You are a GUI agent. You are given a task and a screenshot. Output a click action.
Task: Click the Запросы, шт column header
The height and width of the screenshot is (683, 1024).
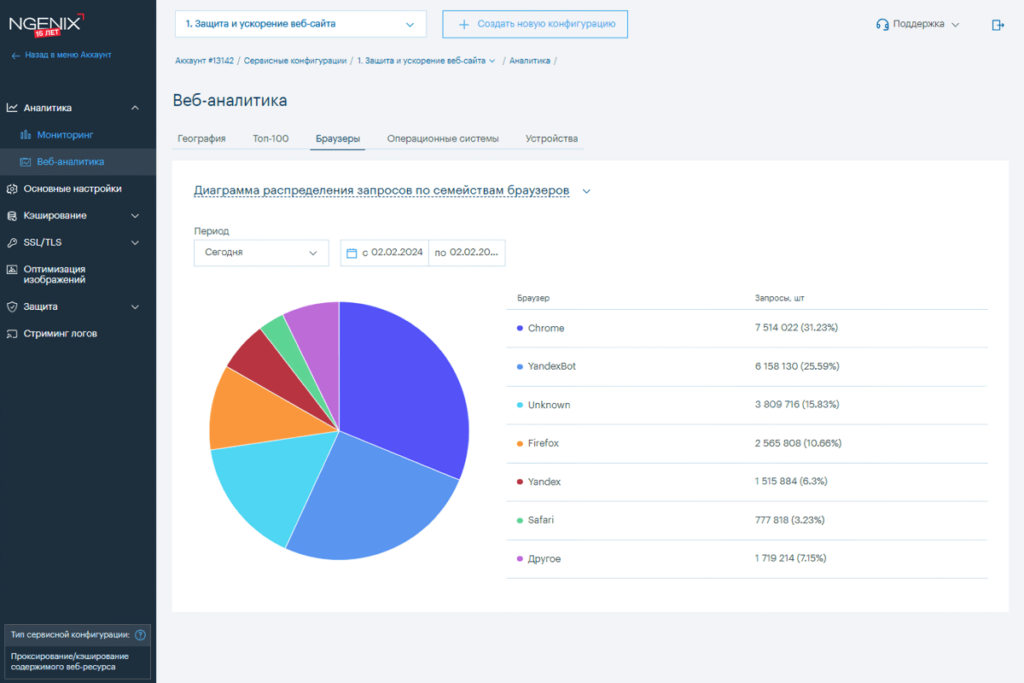click(779, 298)
